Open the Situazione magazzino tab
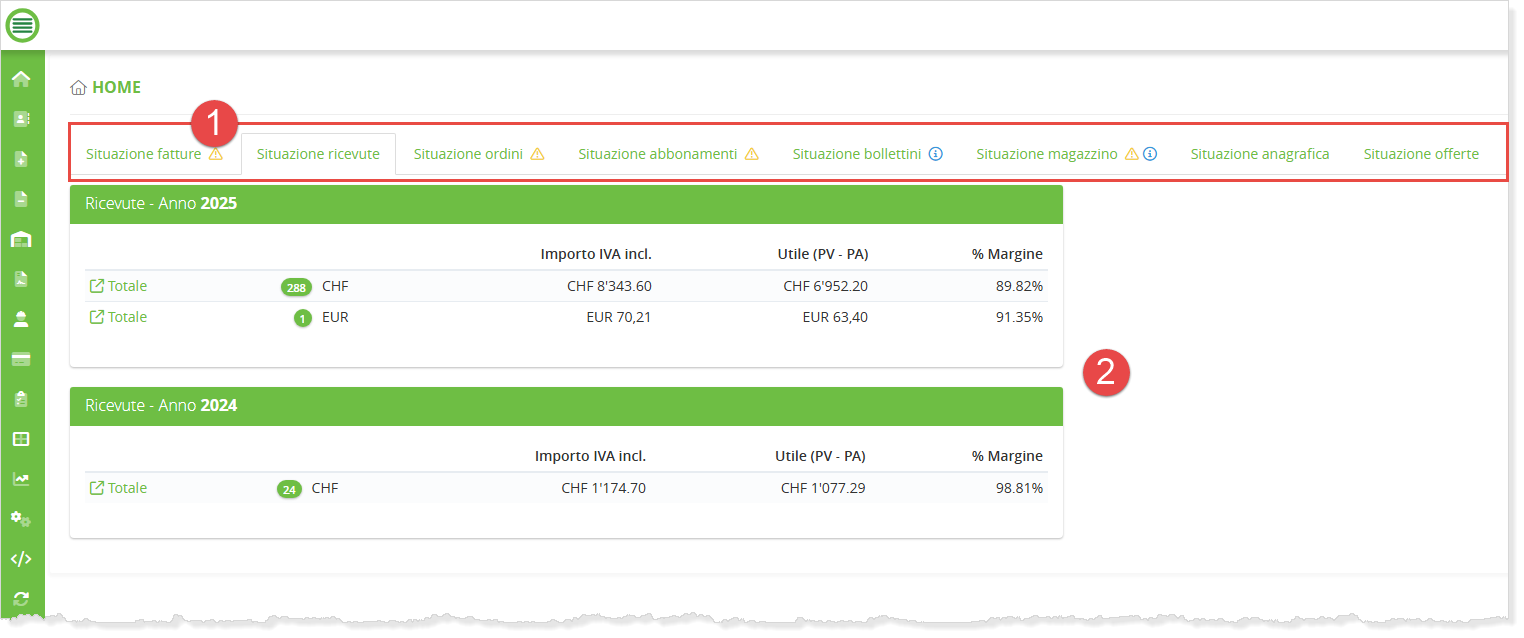This screenshot has height=638, width=1524. click(1047, 154)
